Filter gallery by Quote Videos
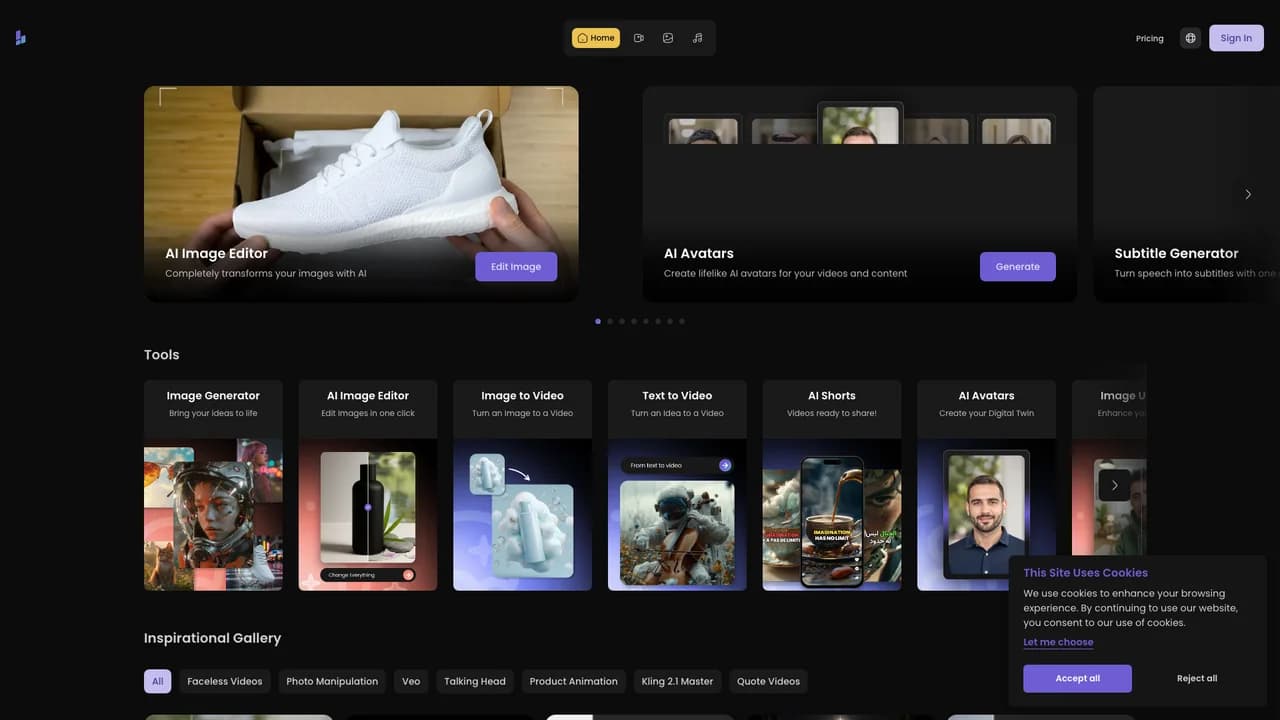This screenshot has height=720, width=1280. click(768, 681)
